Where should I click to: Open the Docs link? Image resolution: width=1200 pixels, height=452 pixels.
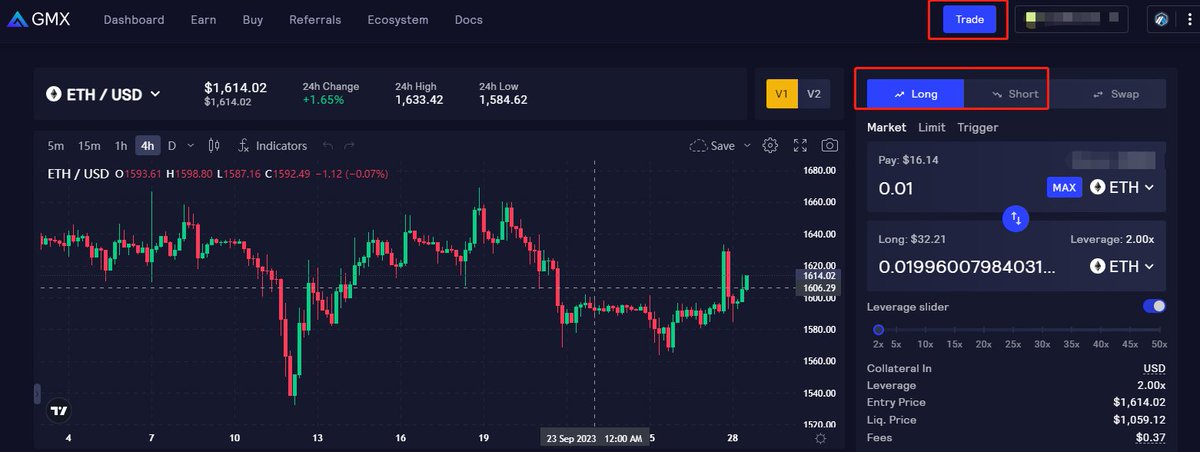pos(468,20)
